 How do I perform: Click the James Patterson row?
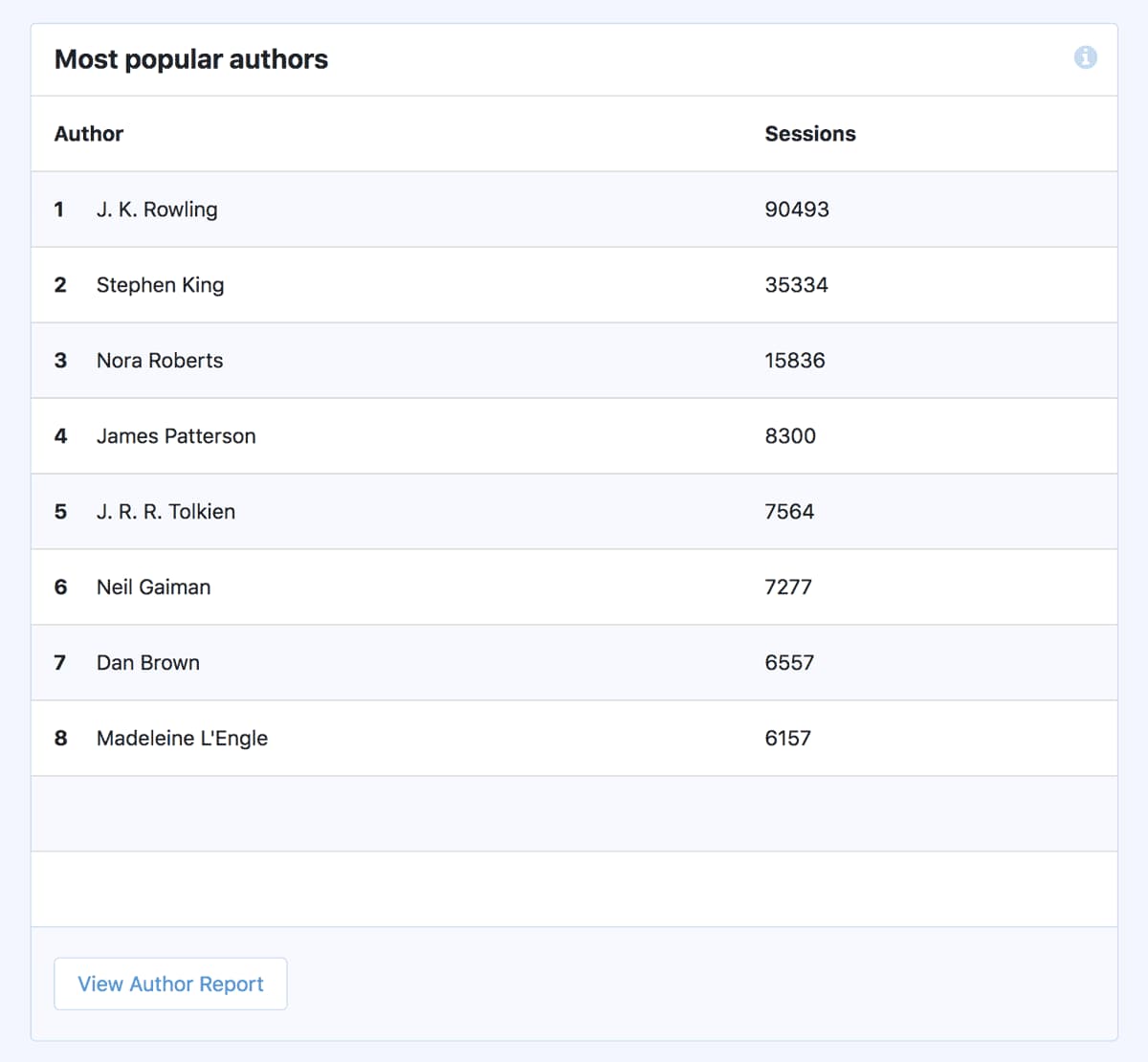pyautogui.click(x=176, y=435)
